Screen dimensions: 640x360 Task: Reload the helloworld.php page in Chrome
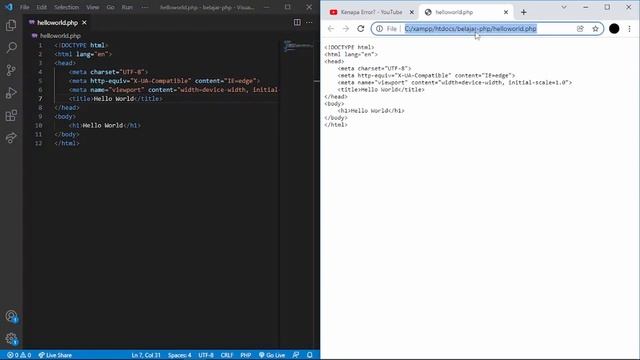point(360,29)
